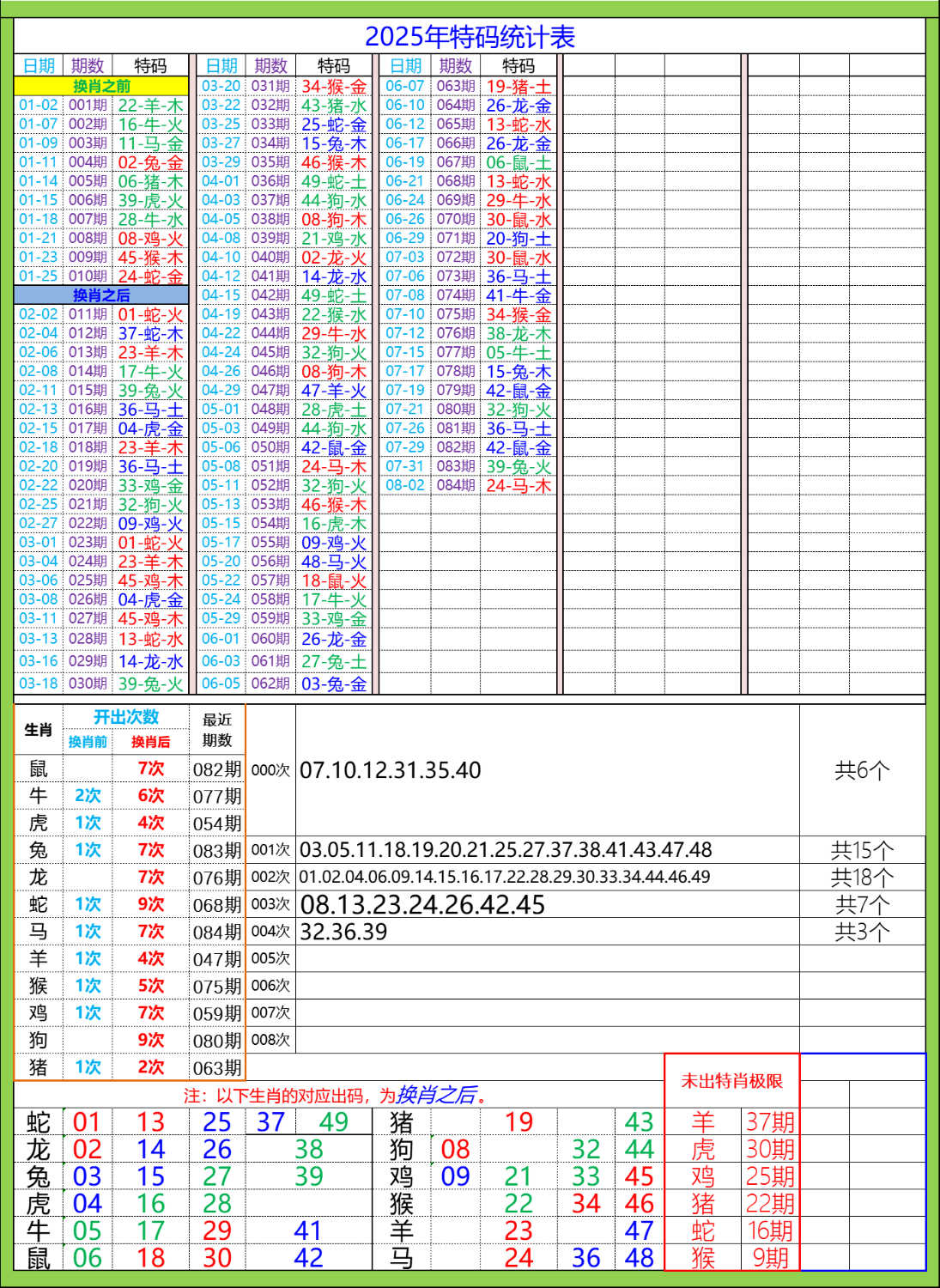The image size is (940, 1288).
Task: Click the 2025年特码统计表 title
Action: pos(471,36)
